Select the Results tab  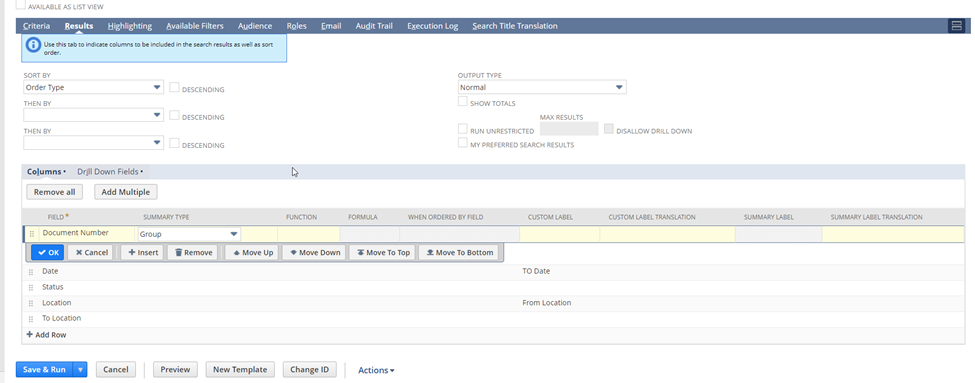tap(78, 26)
